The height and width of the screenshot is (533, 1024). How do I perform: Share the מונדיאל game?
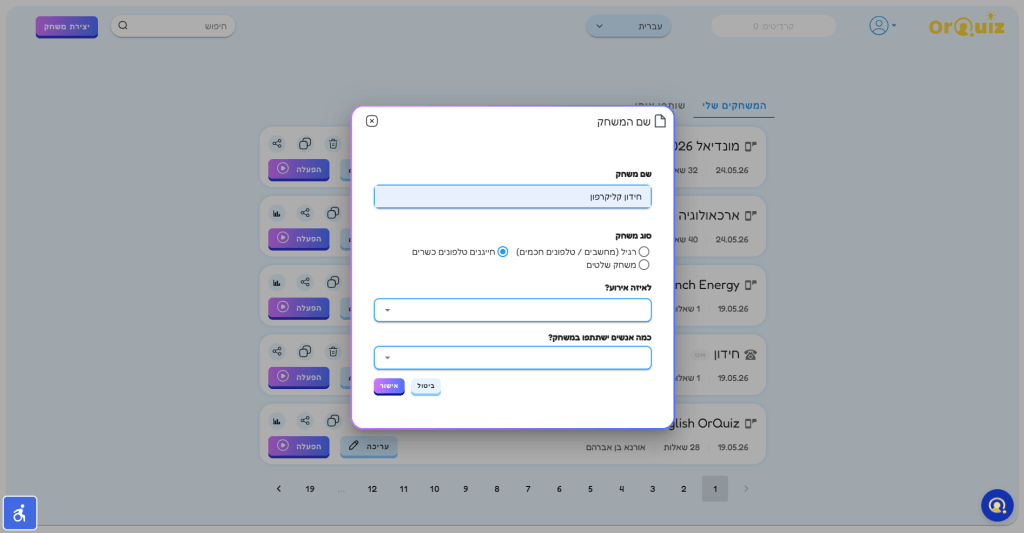[x=277, y=144]
